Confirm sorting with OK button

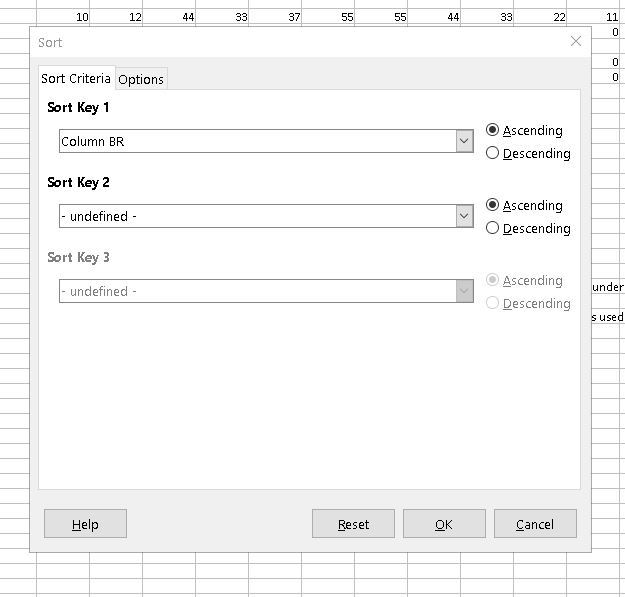444,524
